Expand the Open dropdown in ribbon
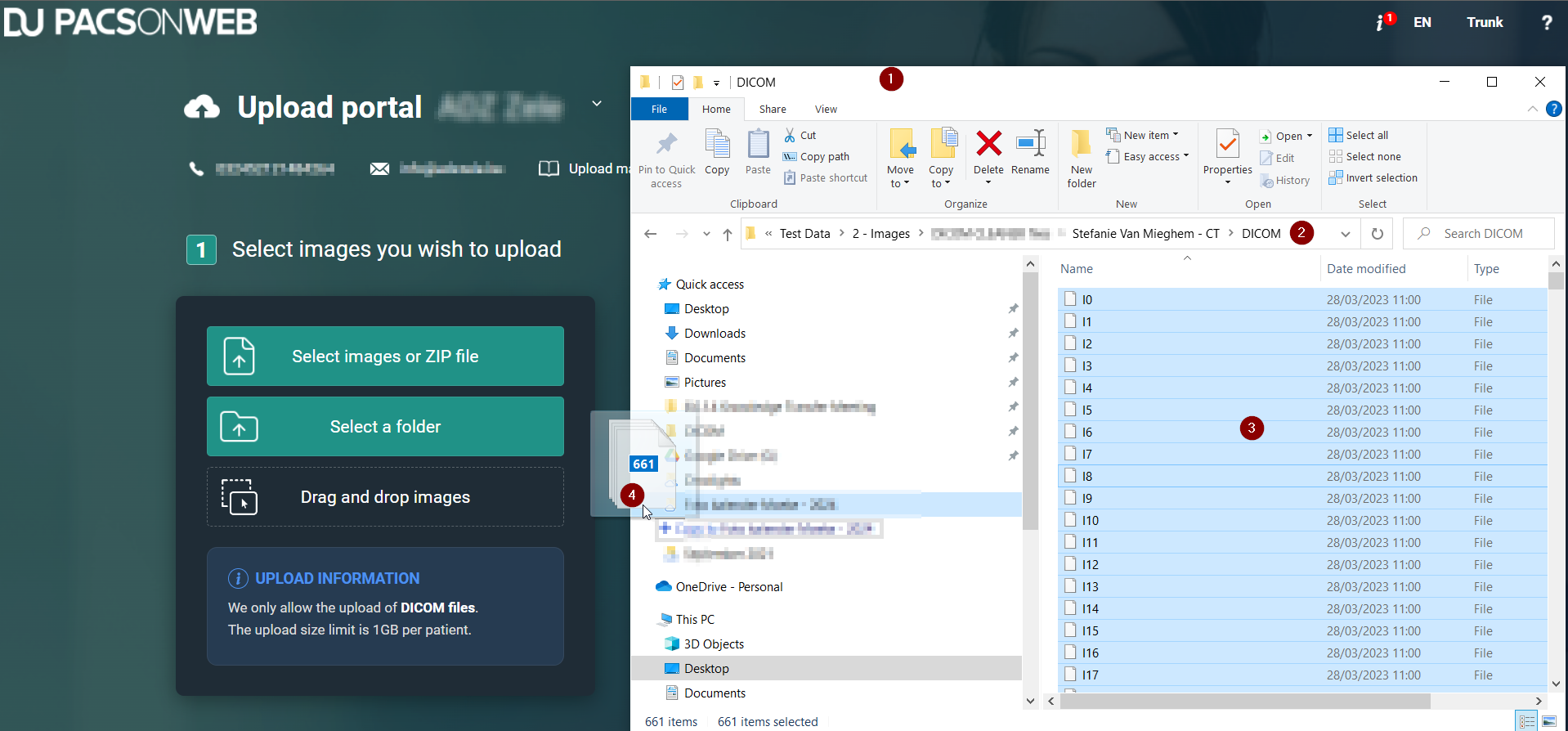The width and height of the screenshot is (1568, 731). tap(1310, 136)
